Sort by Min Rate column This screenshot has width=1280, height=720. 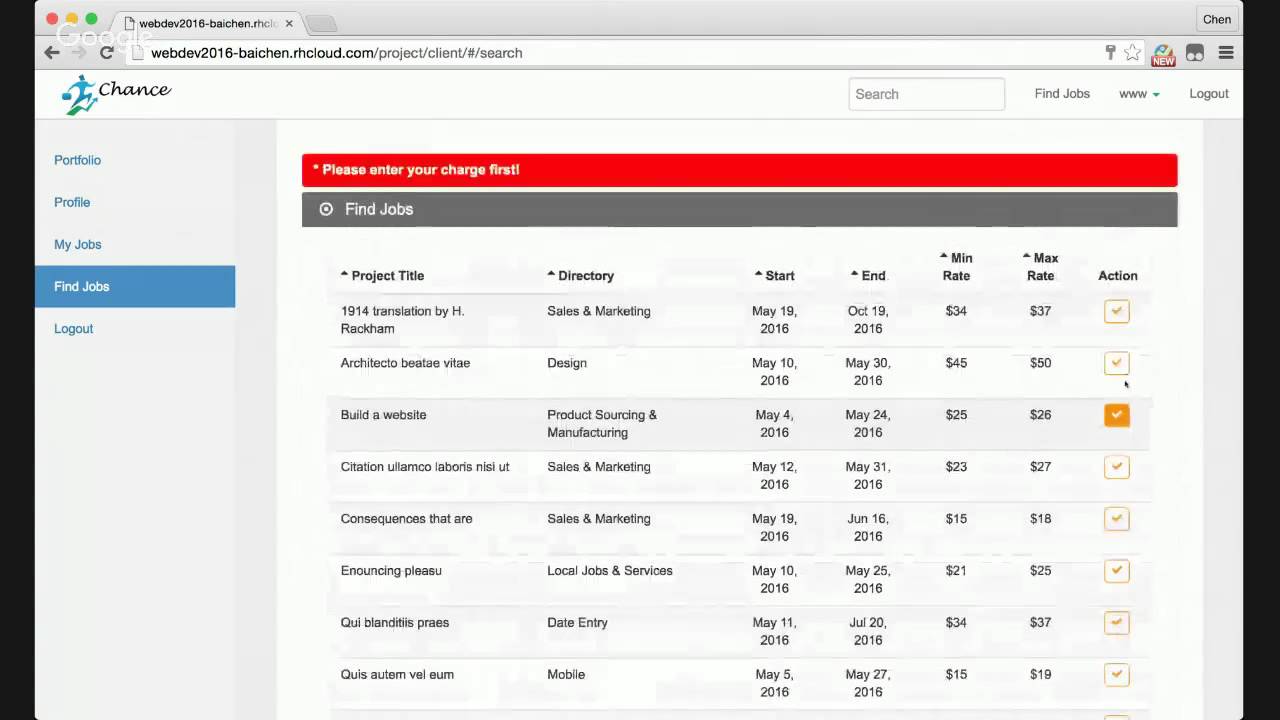click(956, 267)
